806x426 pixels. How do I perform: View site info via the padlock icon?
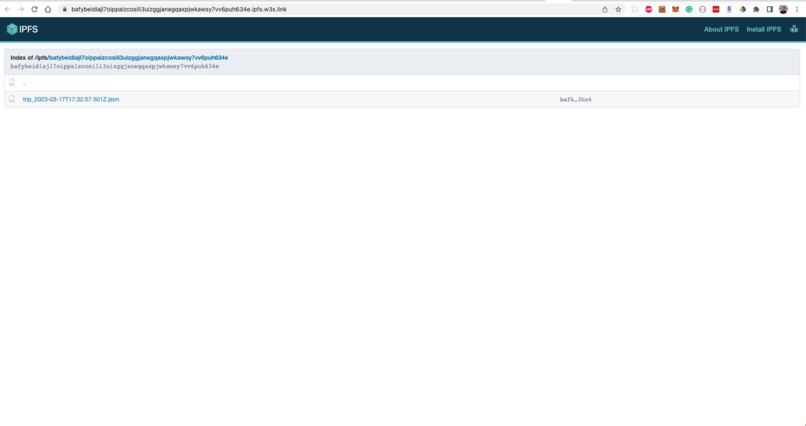click(65, 9)
